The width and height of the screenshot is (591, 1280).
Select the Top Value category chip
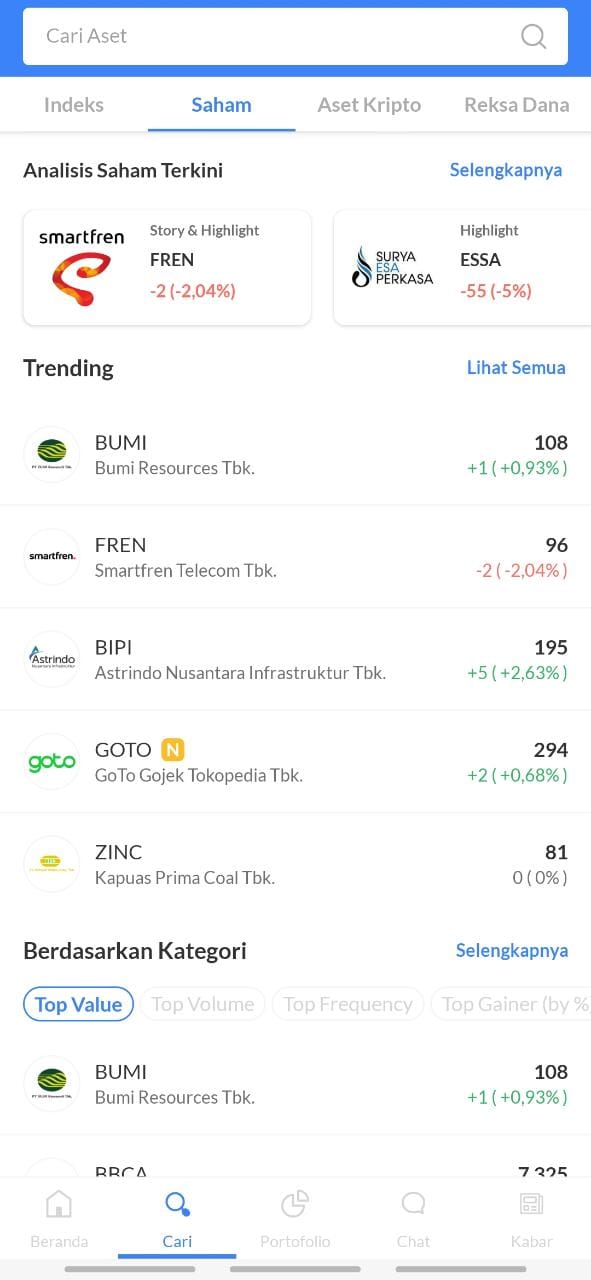click(x=78, y=1004)
